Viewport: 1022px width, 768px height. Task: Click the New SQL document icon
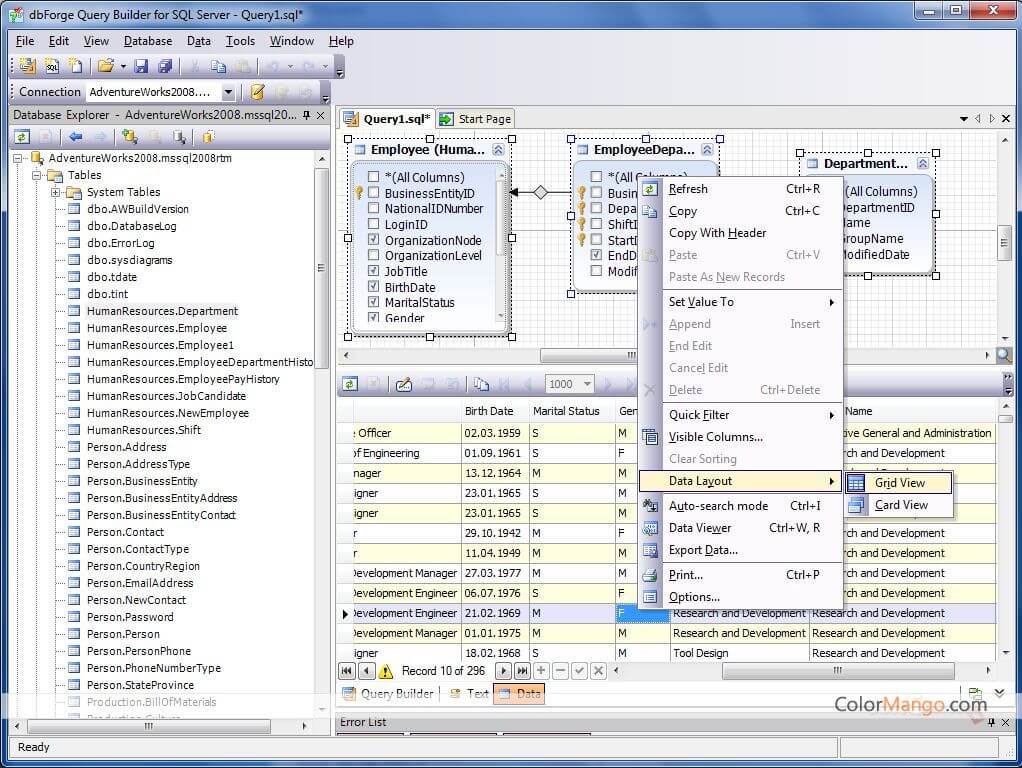[51, 66]
